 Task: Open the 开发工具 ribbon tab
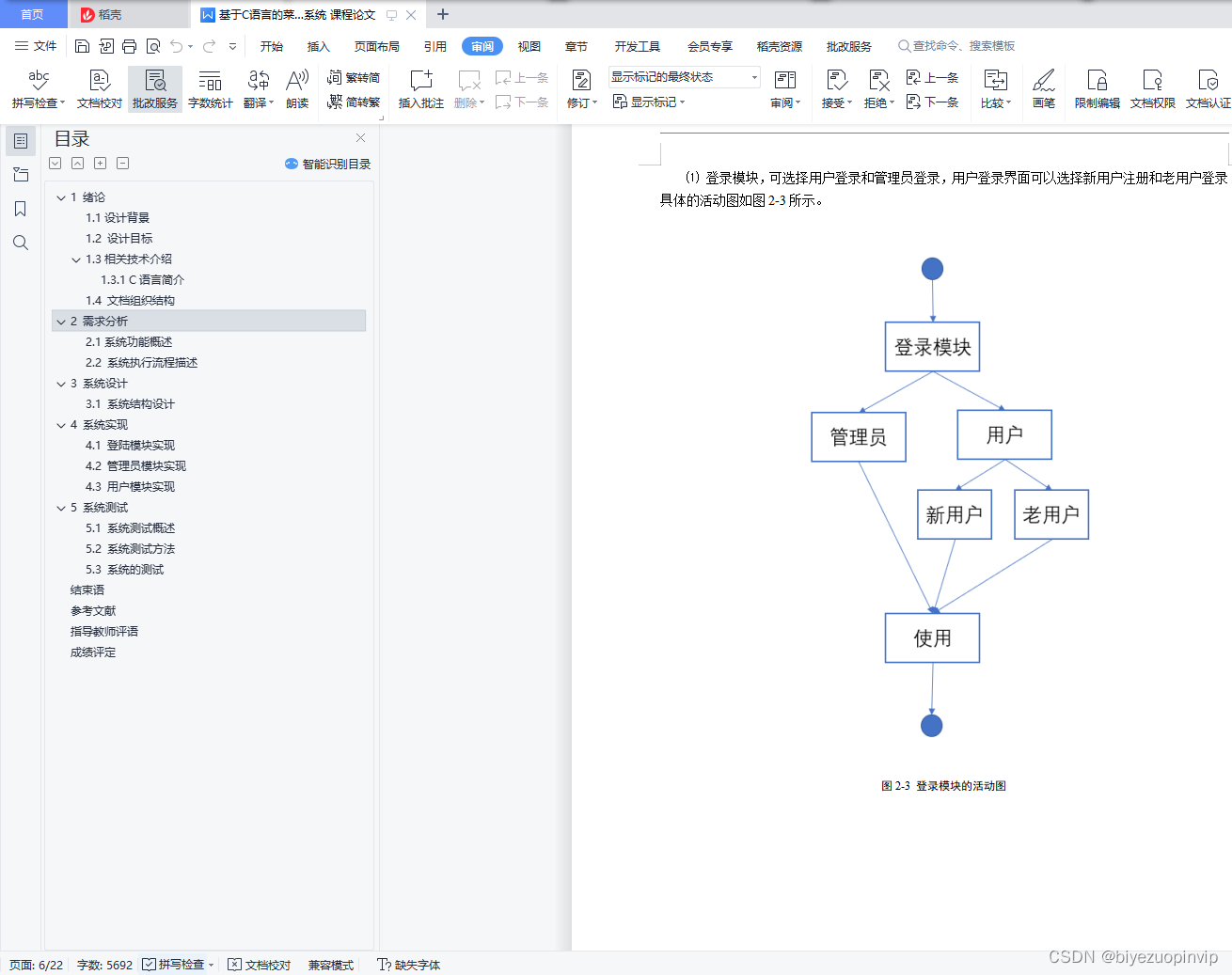[x=637, y=45]
